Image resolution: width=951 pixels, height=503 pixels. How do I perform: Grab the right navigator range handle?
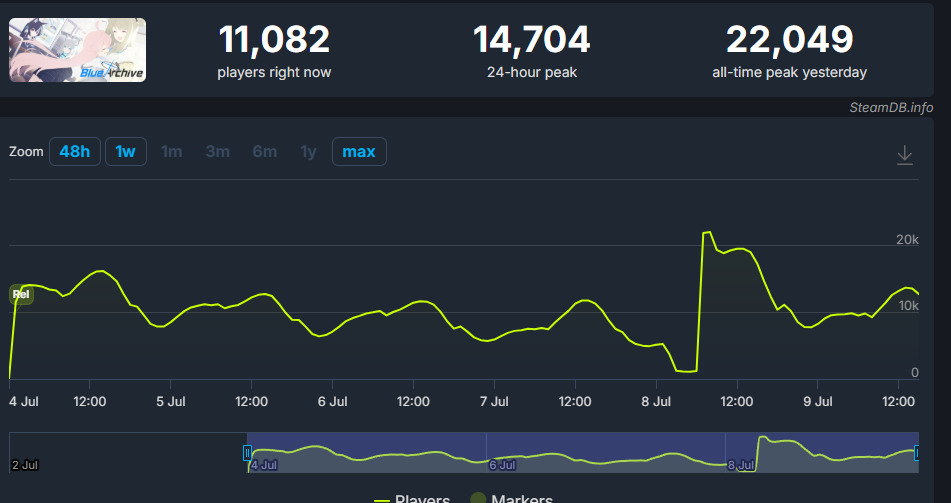(x=918, y=453)
